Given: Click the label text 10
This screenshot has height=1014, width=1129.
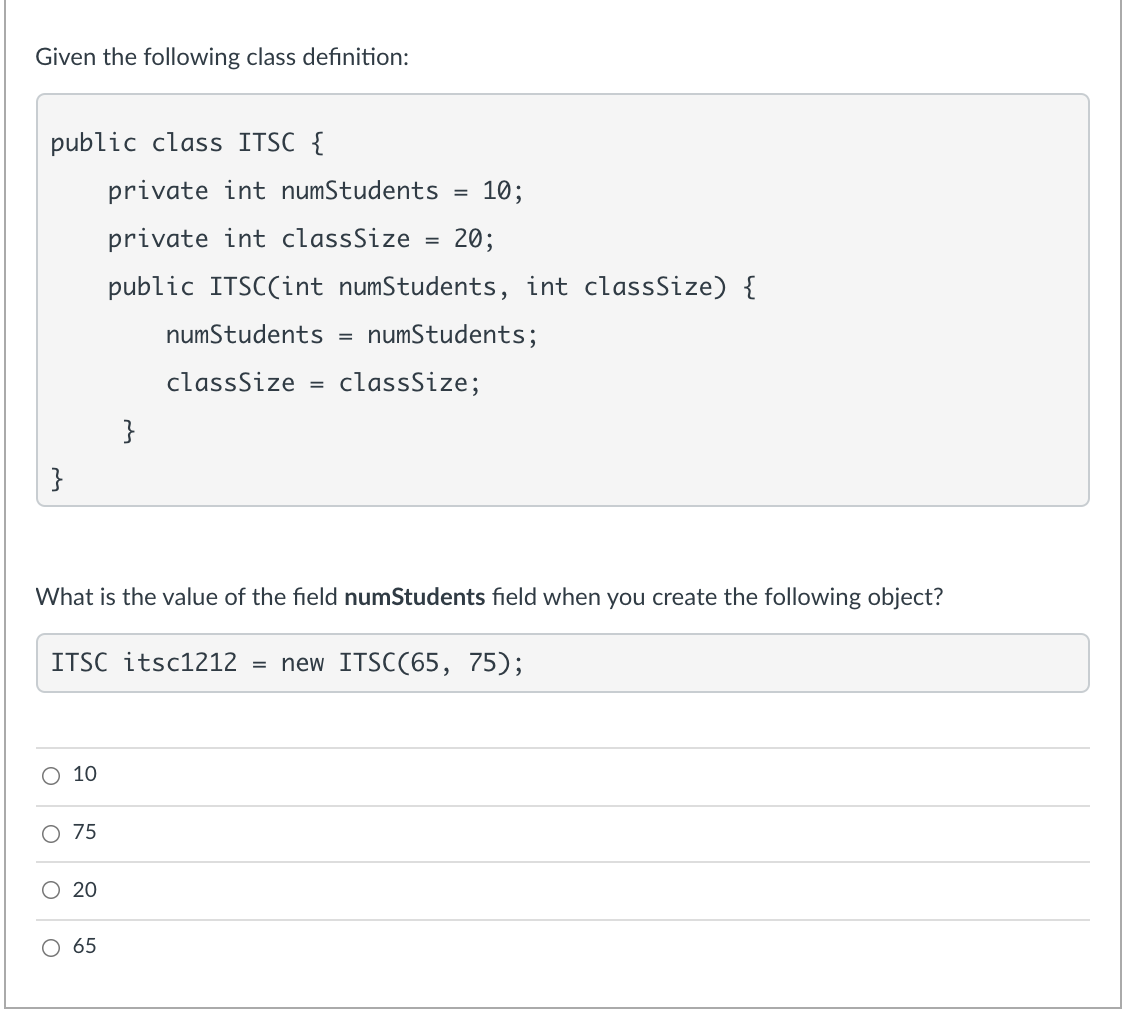Looking at the screenshot, I should tap(85, 773).
